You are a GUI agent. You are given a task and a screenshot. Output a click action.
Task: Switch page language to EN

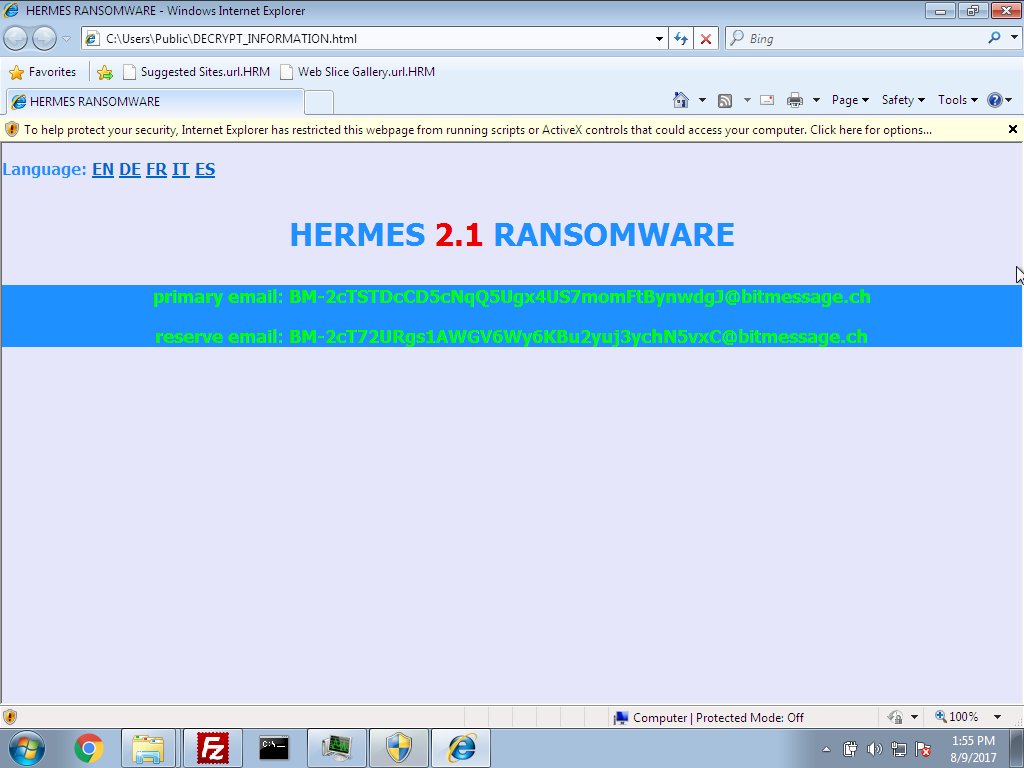(103, 169)
